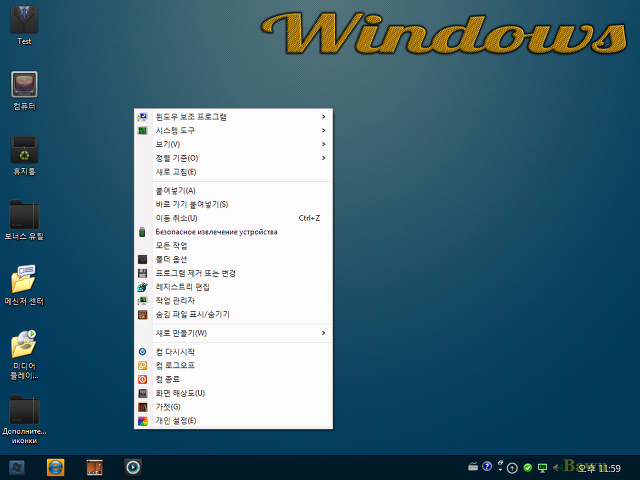Viewport: 640px width, 480px height.
Task: Click the icon beside 시스템 도구
Action: [142, 131]
